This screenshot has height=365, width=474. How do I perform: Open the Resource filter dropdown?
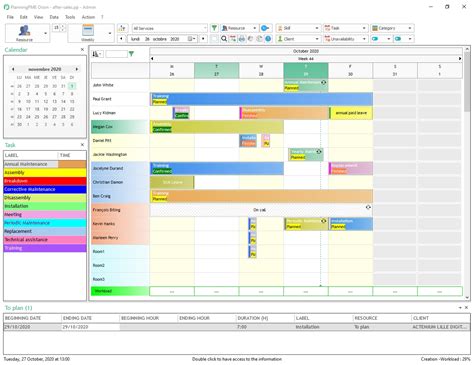[239, 28]
